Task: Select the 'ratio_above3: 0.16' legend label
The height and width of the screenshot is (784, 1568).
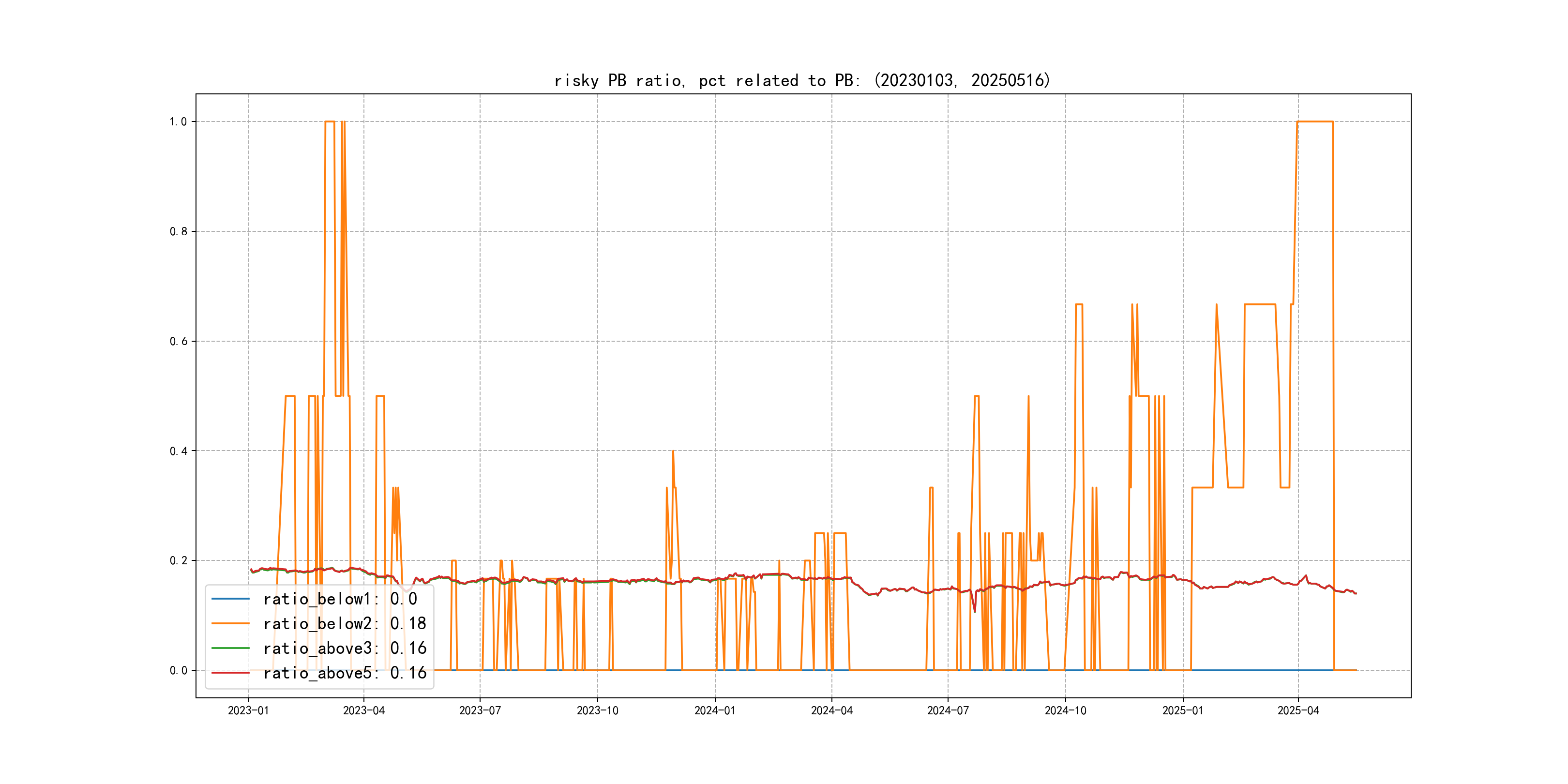Action: (345, 648)
